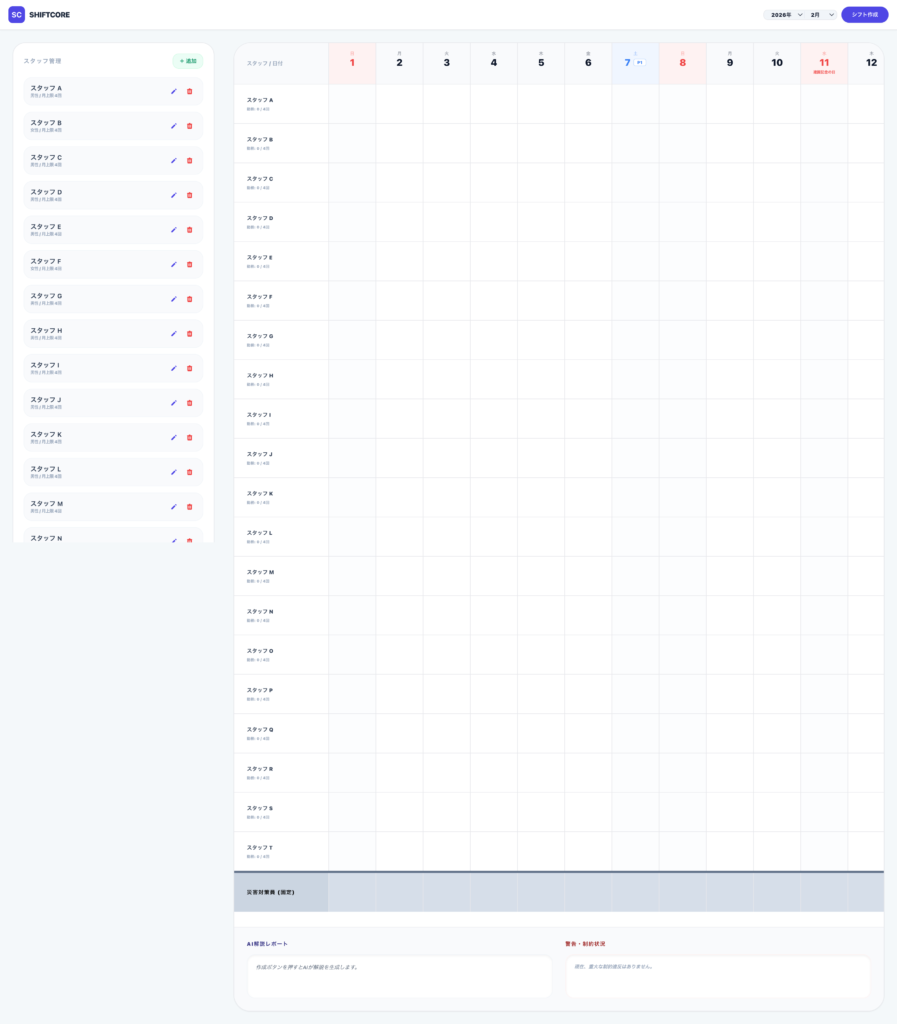Image resolution: width=897 pixels, height=1024 pixels.
Task: Click the edit pencil for スタッフ D
Action: click(173, 195)
